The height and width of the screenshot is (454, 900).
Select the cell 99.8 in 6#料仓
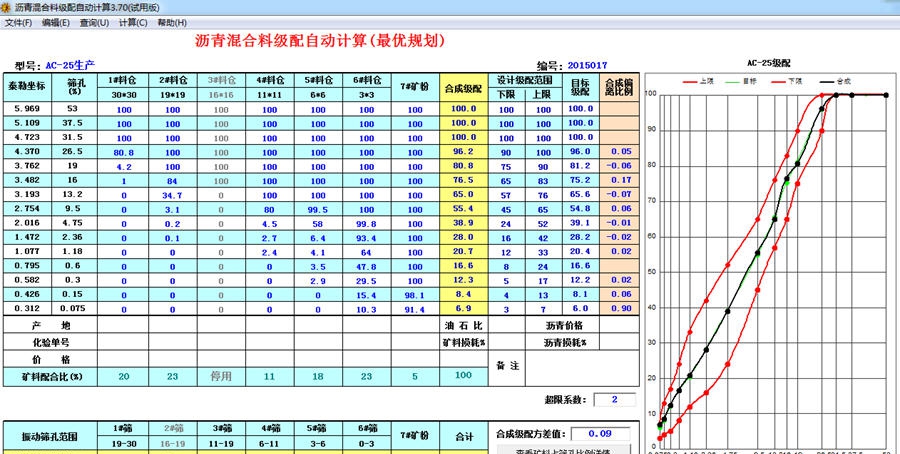click(367, 224)
